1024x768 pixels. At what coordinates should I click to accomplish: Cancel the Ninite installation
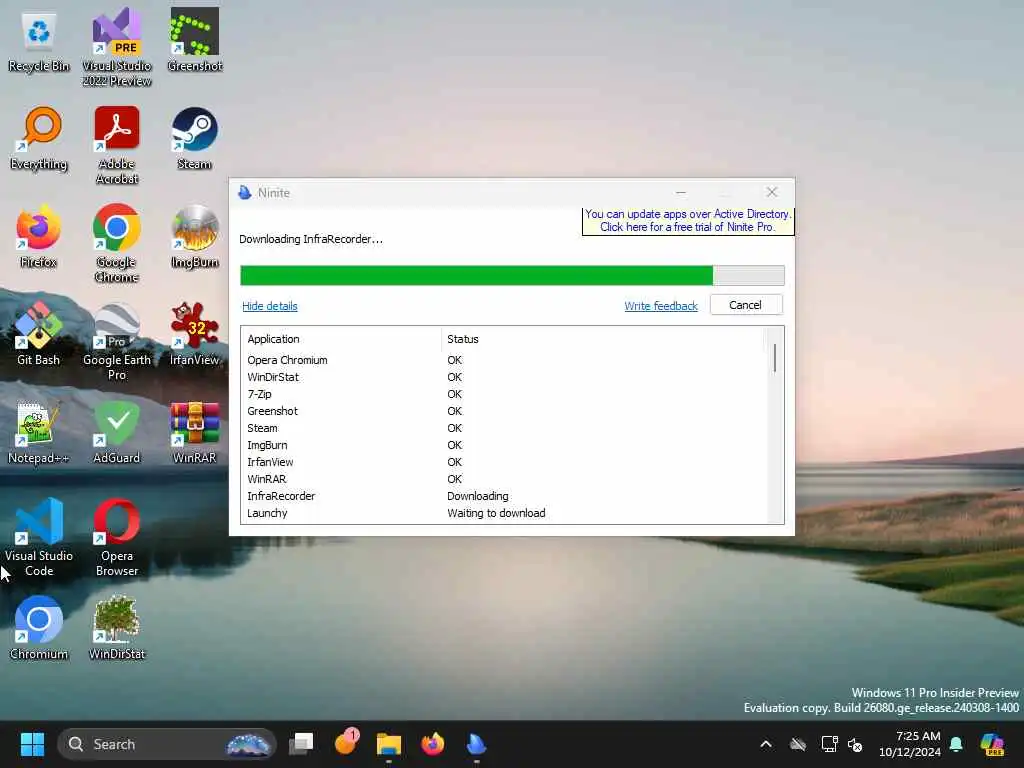click(746, 305)
